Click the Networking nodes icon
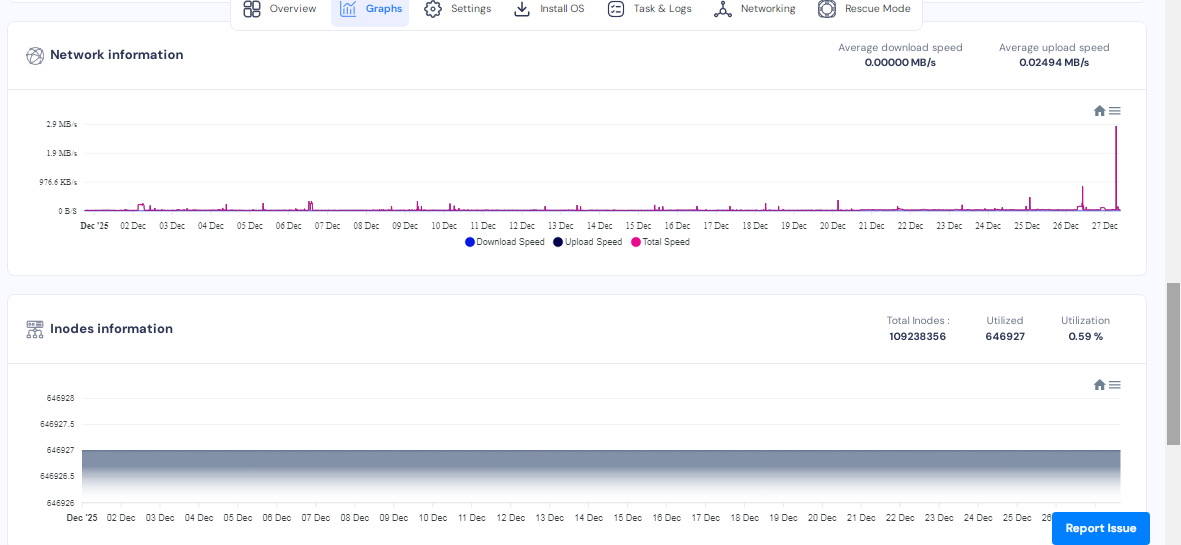 coord(723,9)
